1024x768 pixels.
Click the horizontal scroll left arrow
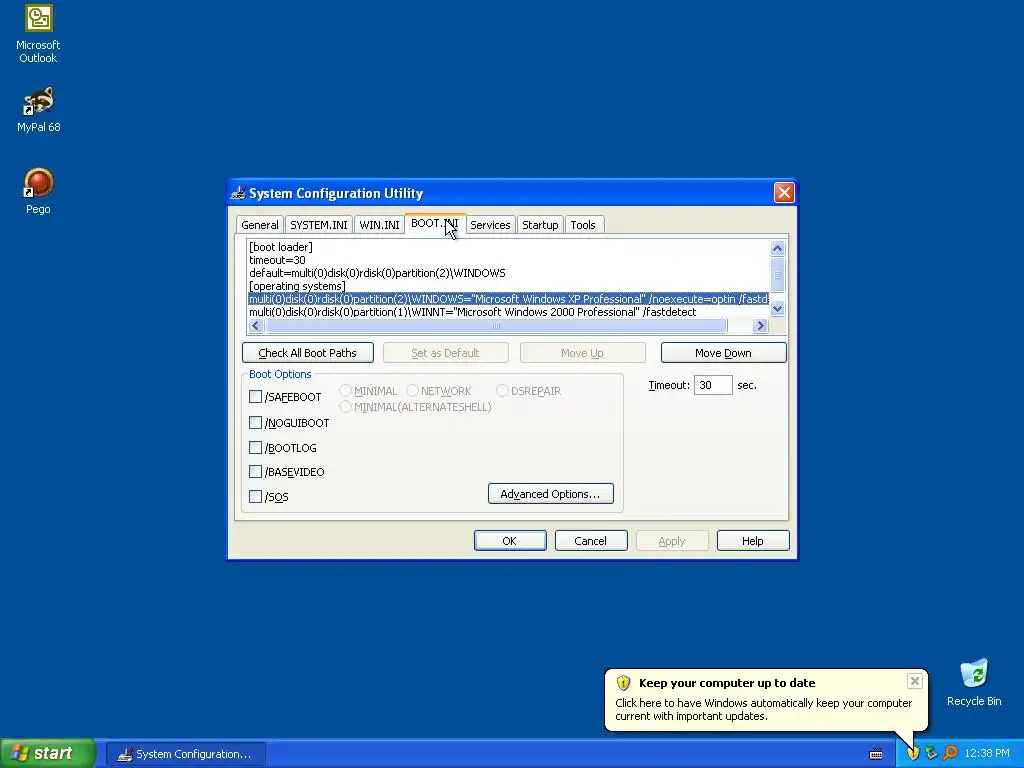[255, 325]
